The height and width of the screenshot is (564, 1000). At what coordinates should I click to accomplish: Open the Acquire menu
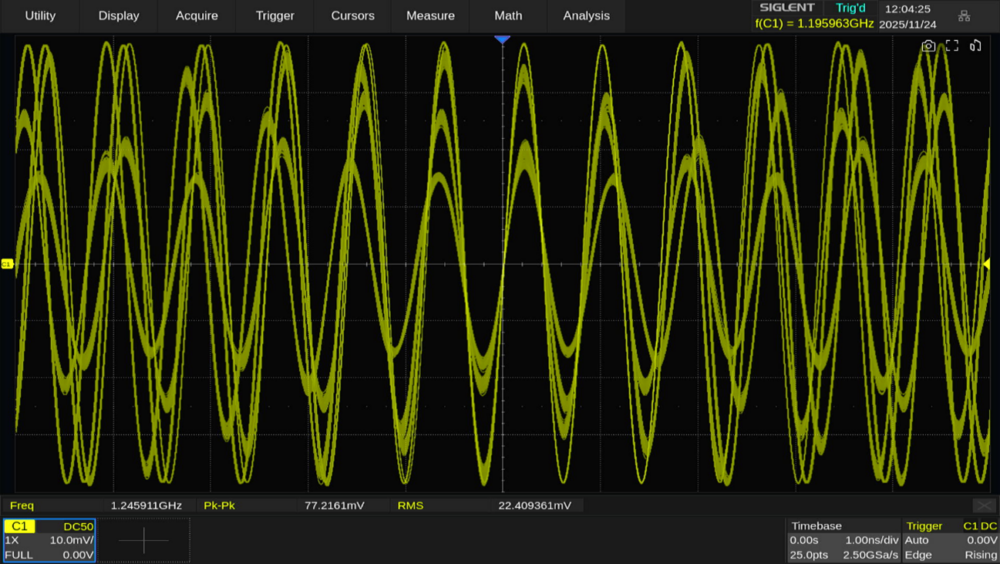(197, 16)
